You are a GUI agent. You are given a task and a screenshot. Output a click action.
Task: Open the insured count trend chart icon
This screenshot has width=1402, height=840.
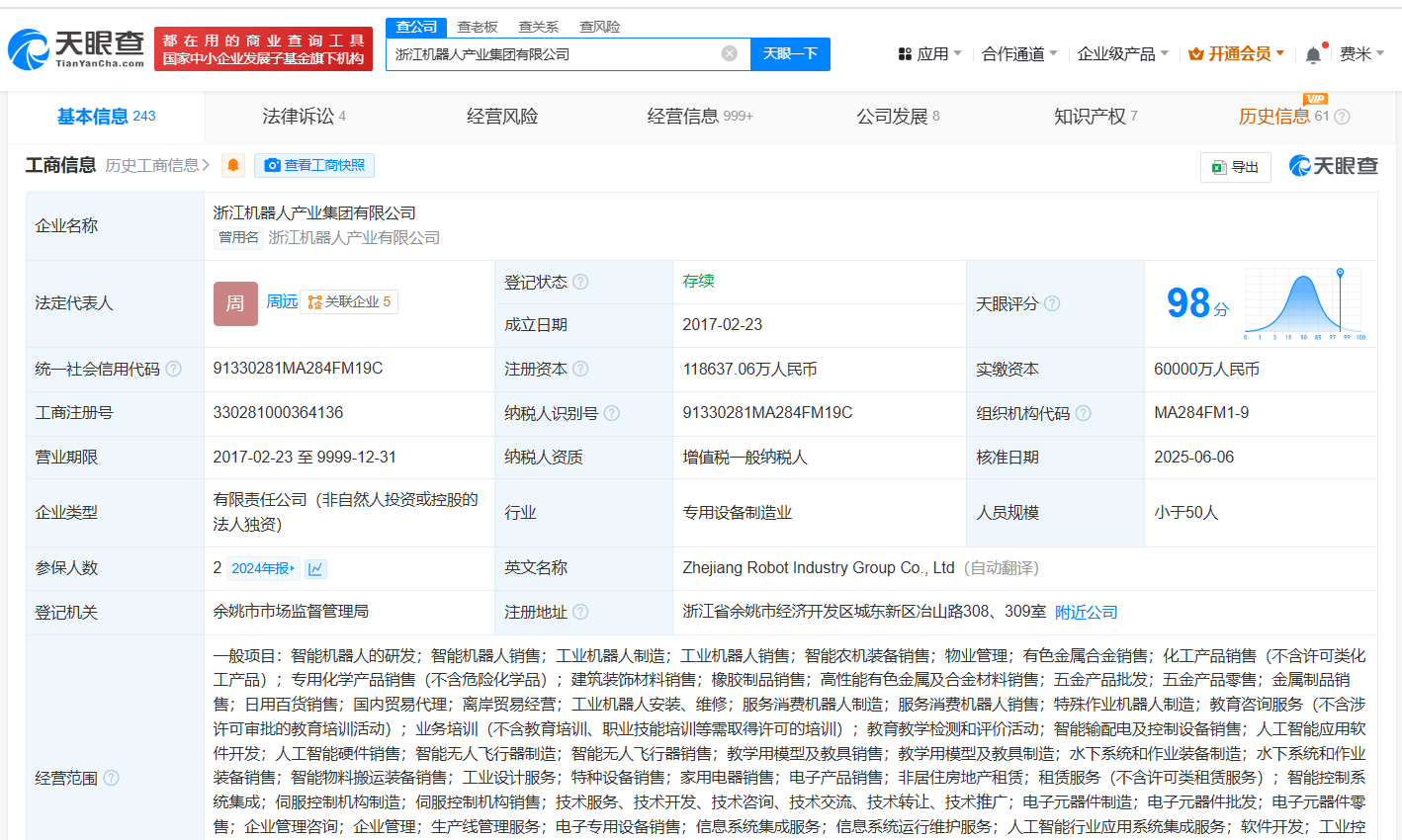point(315,568)
